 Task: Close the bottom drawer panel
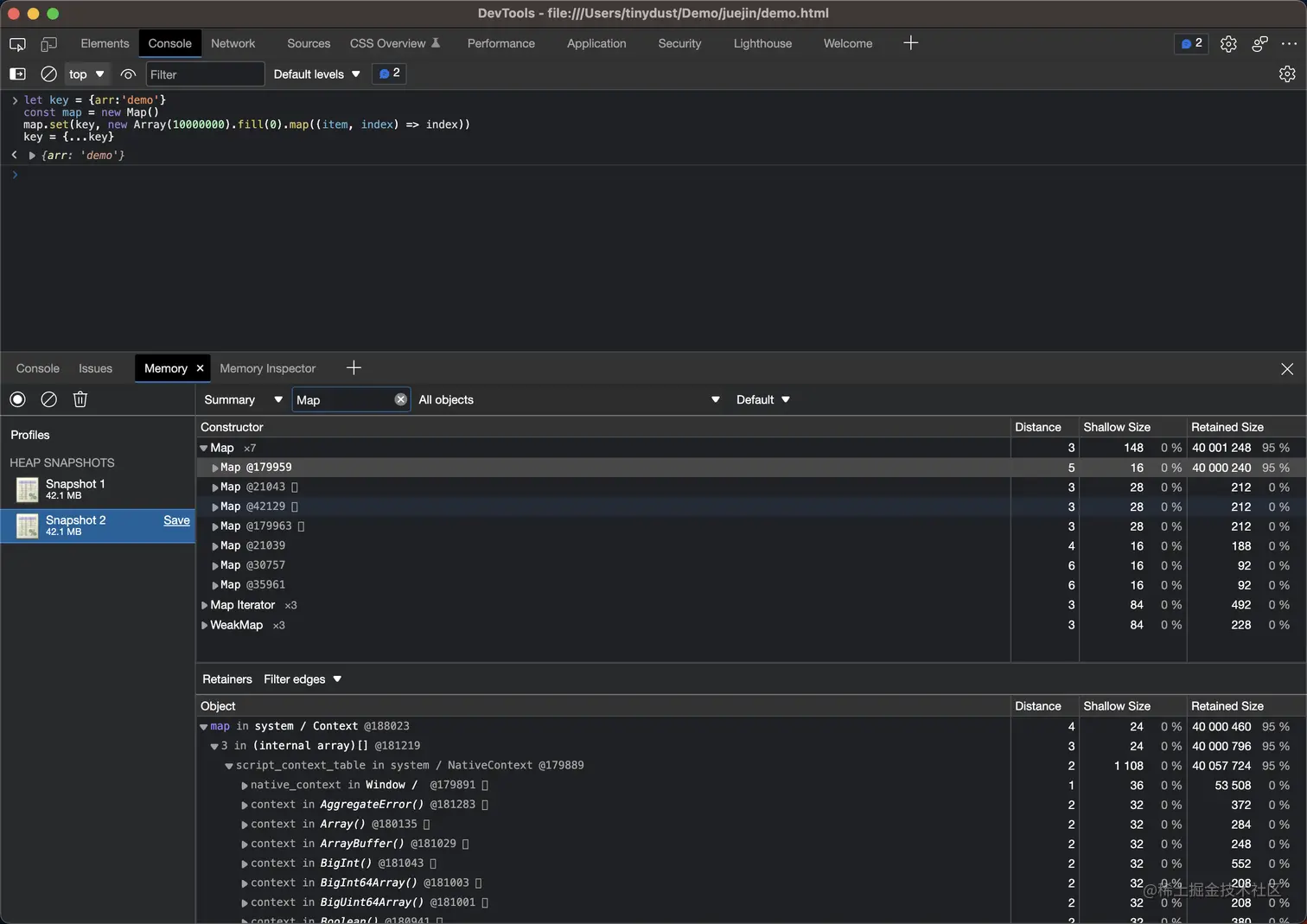tap(1287, 369)
